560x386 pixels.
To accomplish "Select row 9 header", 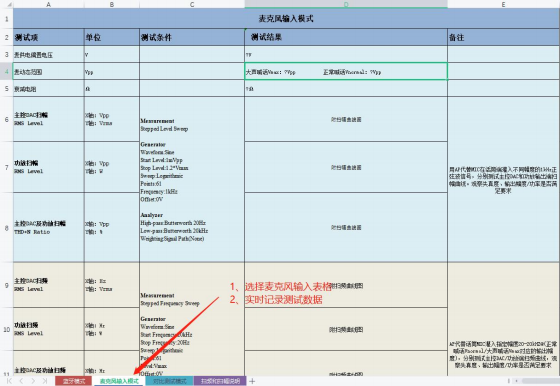I will [x=6, y=285].
